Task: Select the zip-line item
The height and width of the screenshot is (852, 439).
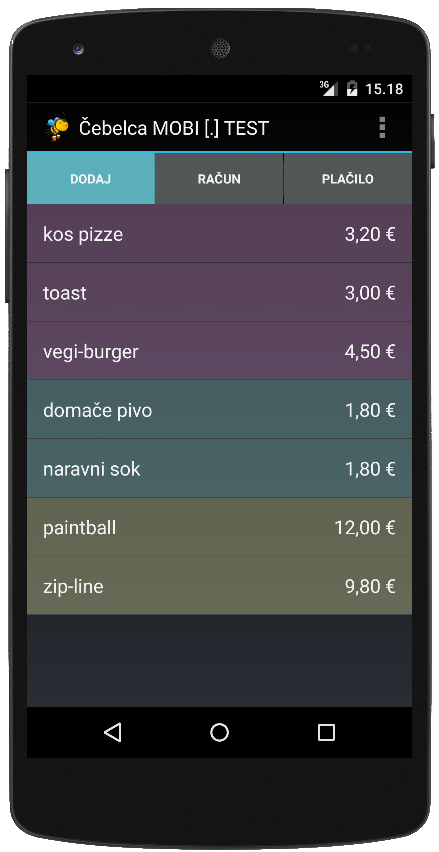Action: 220,586
